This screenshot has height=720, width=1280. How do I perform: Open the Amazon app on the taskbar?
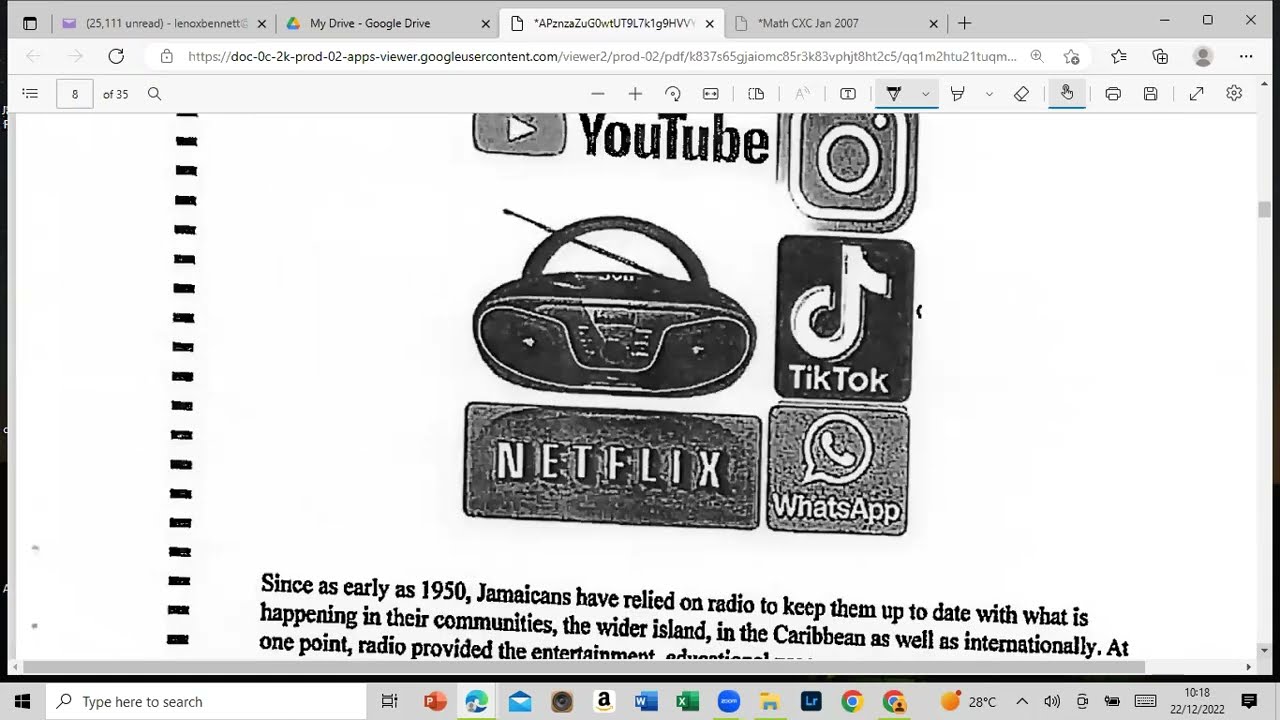pyautogui.click(x=603, y=701)
